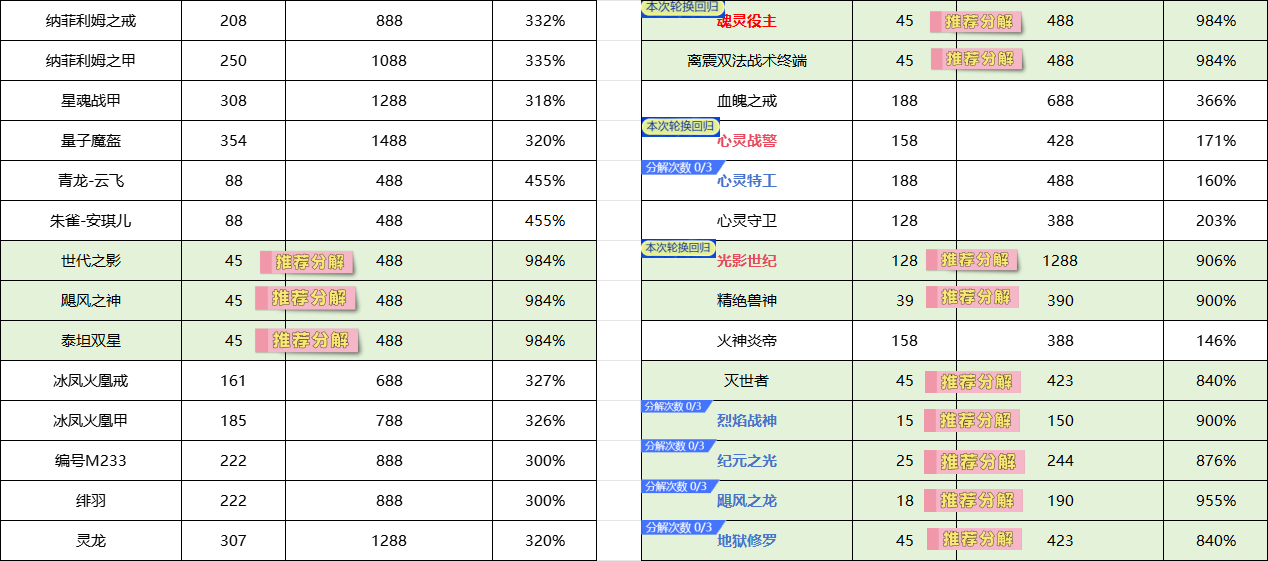Select the 星魂战甲 name cell

[x=91, y=100]
